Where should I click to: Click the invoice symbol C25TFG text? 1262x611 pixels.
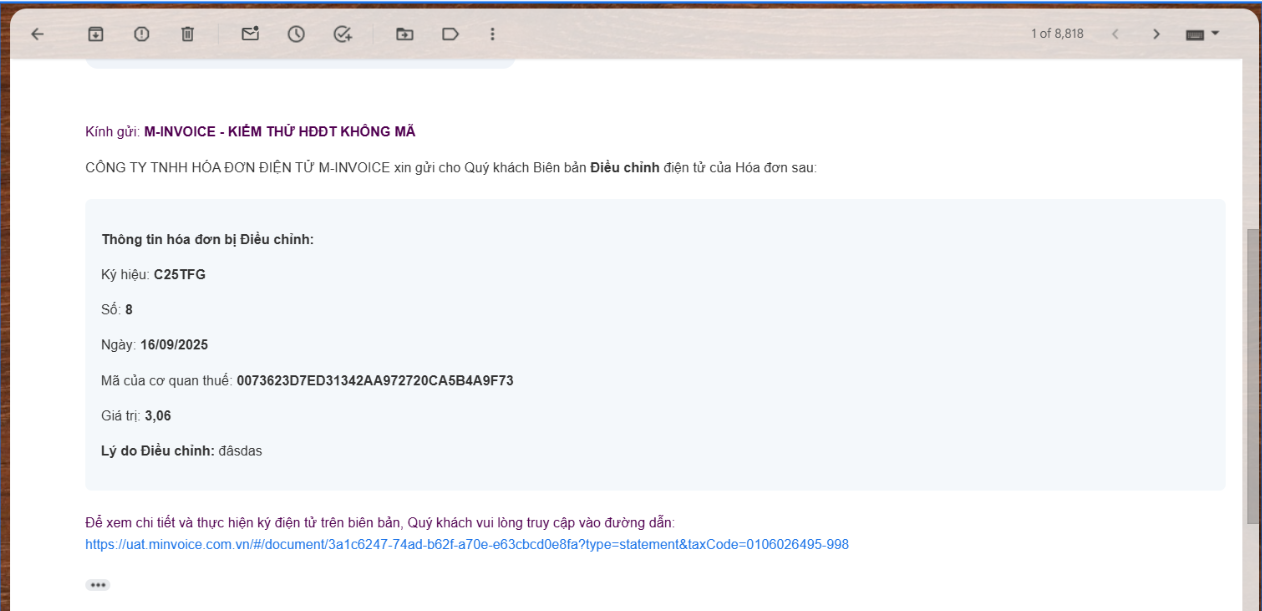coord(180,274)
